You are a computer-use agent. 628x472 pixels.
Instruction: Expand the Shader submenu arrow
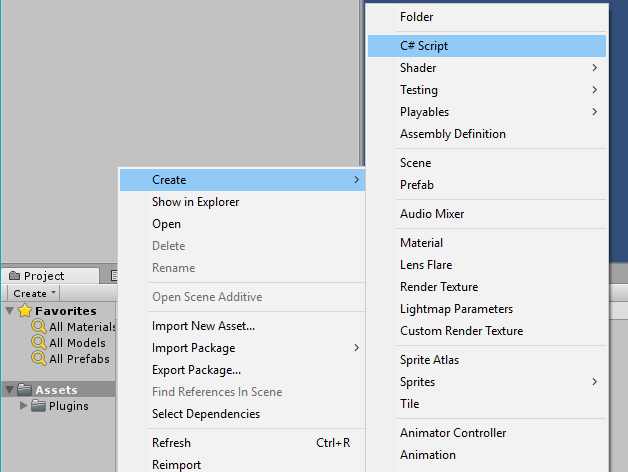(594, 68)
